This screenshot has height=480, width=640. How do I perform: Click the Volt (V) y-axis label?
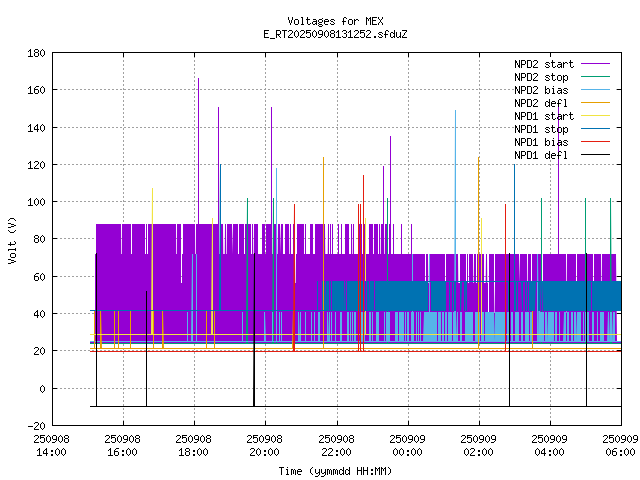(x=12, y=240)
